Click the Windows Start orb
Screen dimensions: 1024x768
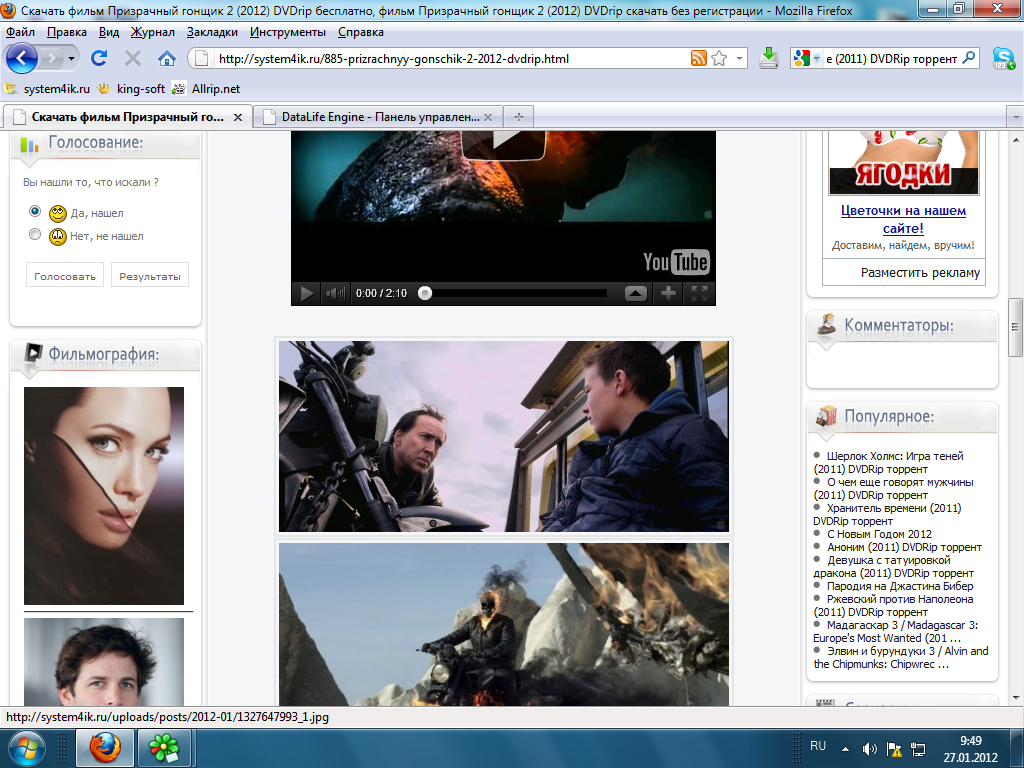(x=26, y=748)
